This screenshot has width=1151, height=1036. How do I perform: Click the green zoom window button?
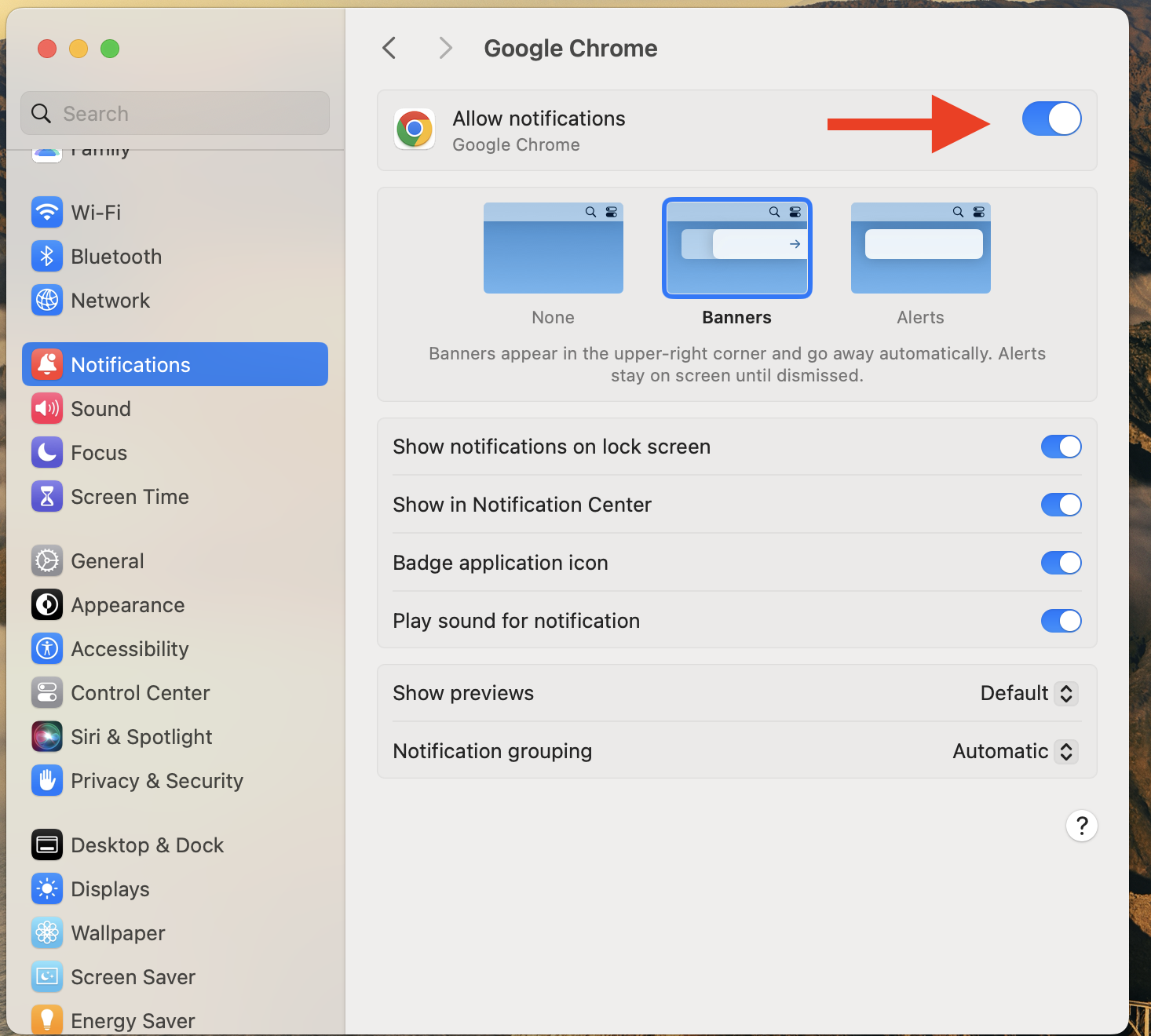[110, 49]
